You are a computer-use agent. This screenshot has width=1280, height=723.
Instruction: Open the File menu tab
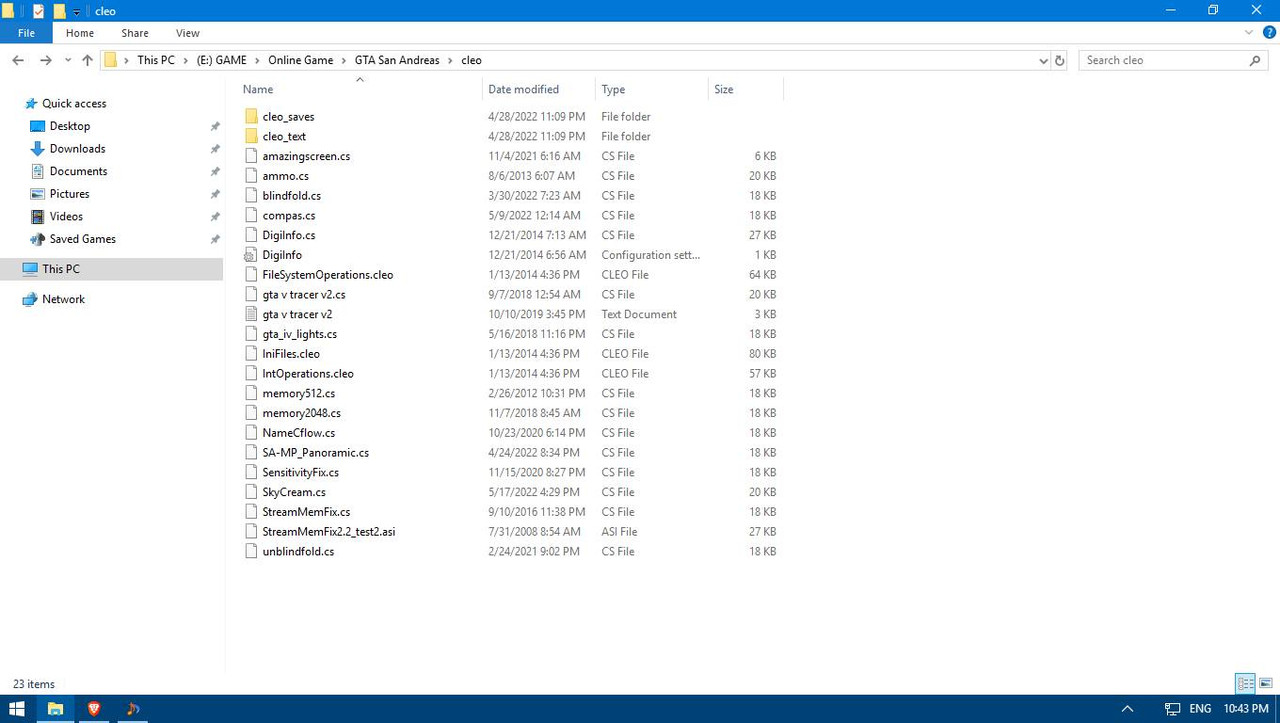coord(27,33)
